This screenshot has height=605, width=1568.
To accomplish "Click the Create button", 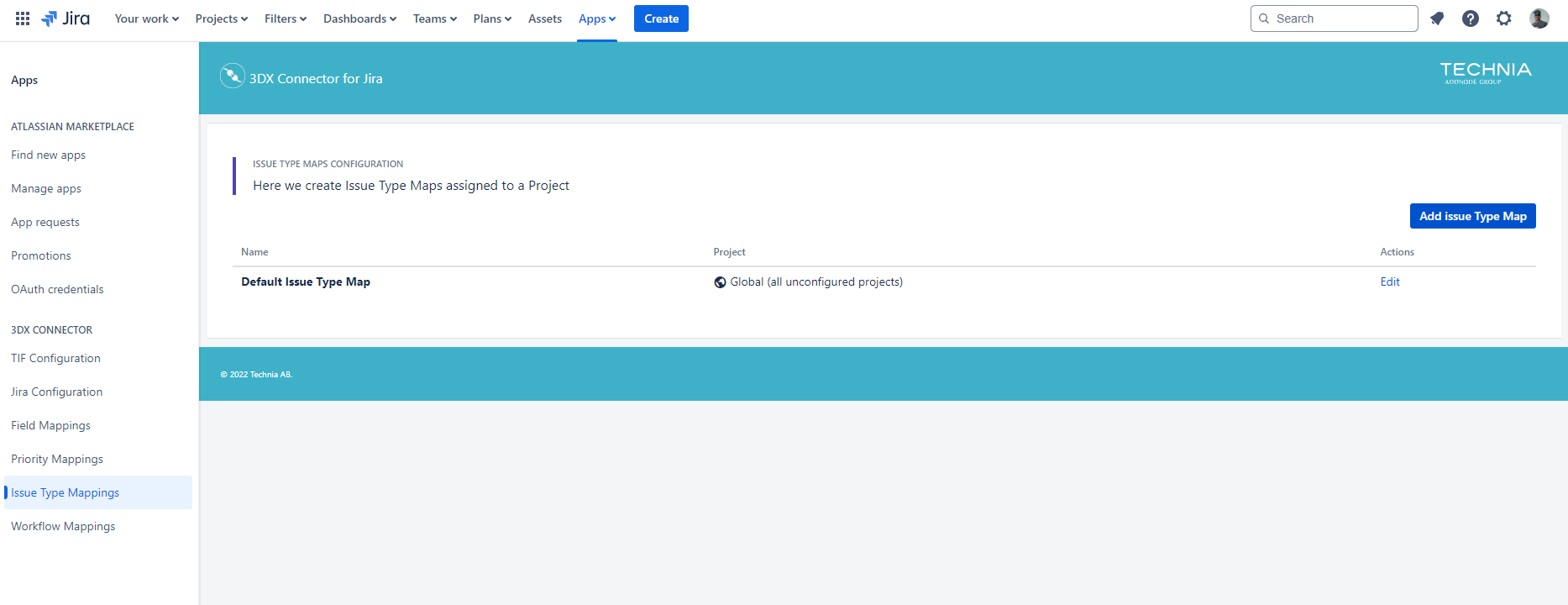I will pyautogui.click(x=661, y=18).
